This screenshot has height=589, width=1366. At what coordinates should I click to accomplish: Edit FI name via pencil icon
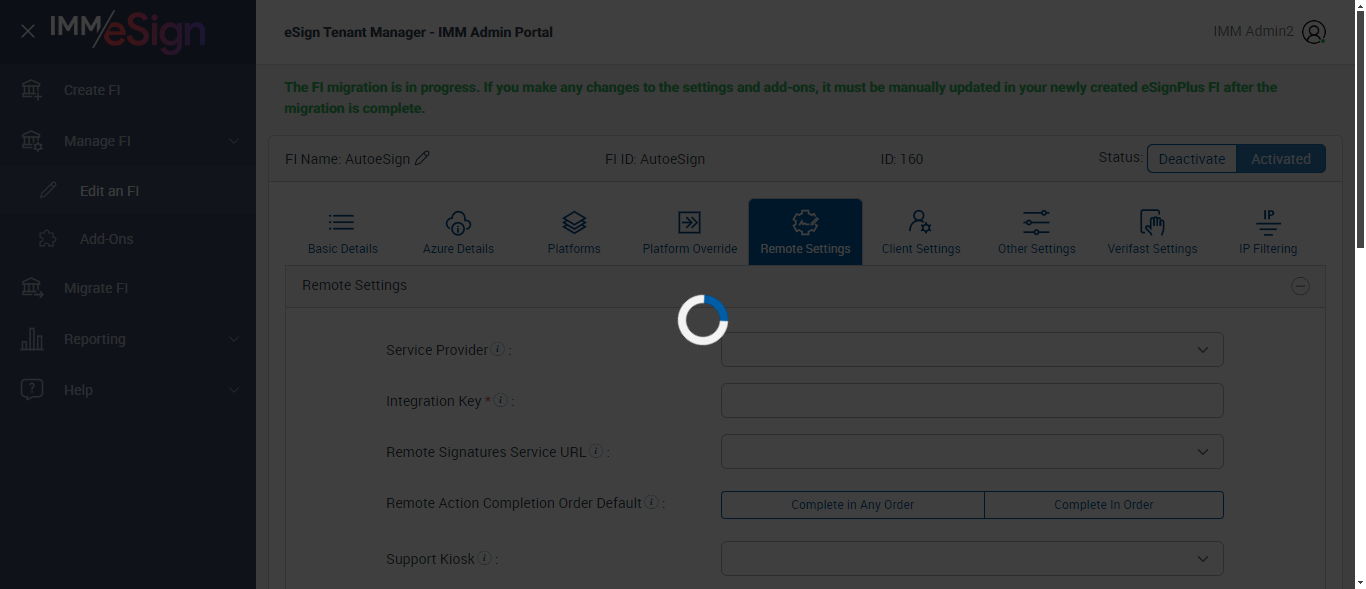(422, 158)
